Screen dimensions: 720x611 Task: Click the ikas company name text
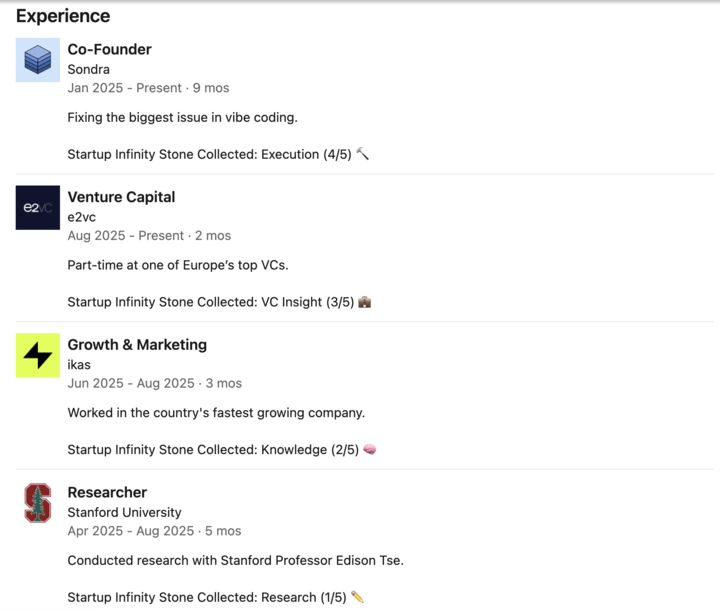[x=79, y=365]
